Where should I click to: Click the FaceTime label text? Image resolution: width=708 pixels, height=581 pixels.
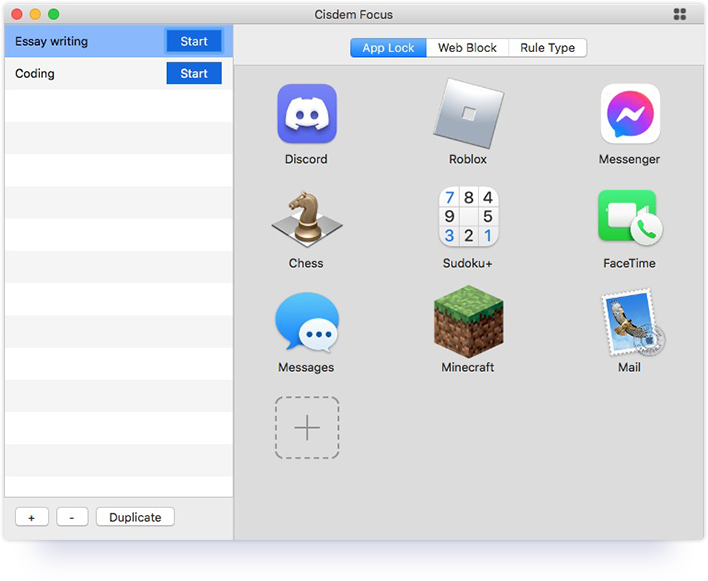(629, 263)
